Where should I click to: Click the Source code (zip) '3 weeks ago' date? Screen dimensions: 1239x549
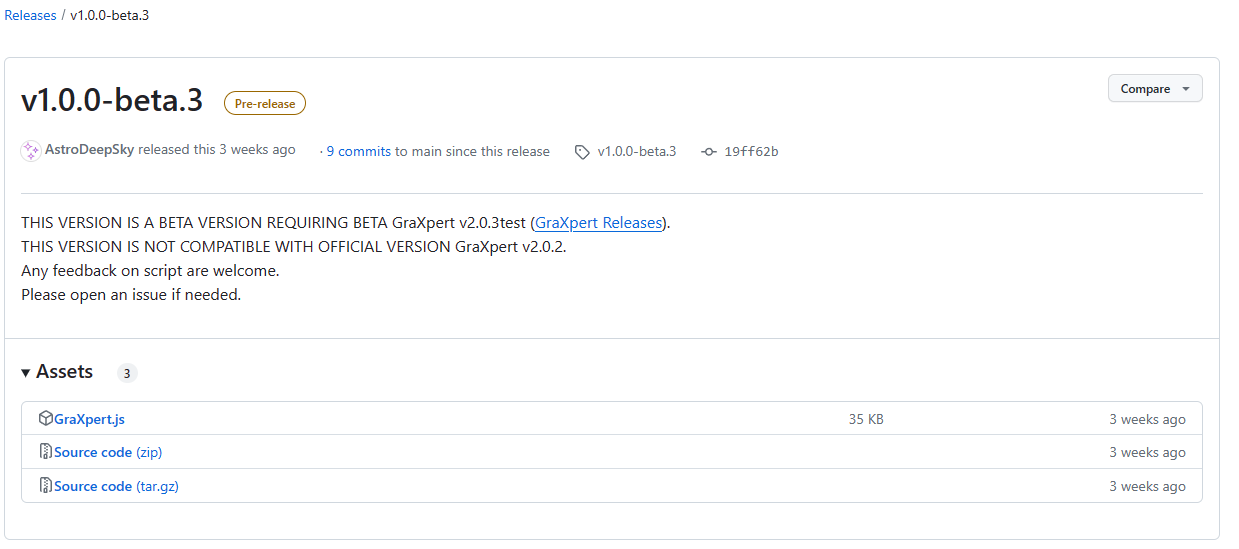coord(1147,453)
